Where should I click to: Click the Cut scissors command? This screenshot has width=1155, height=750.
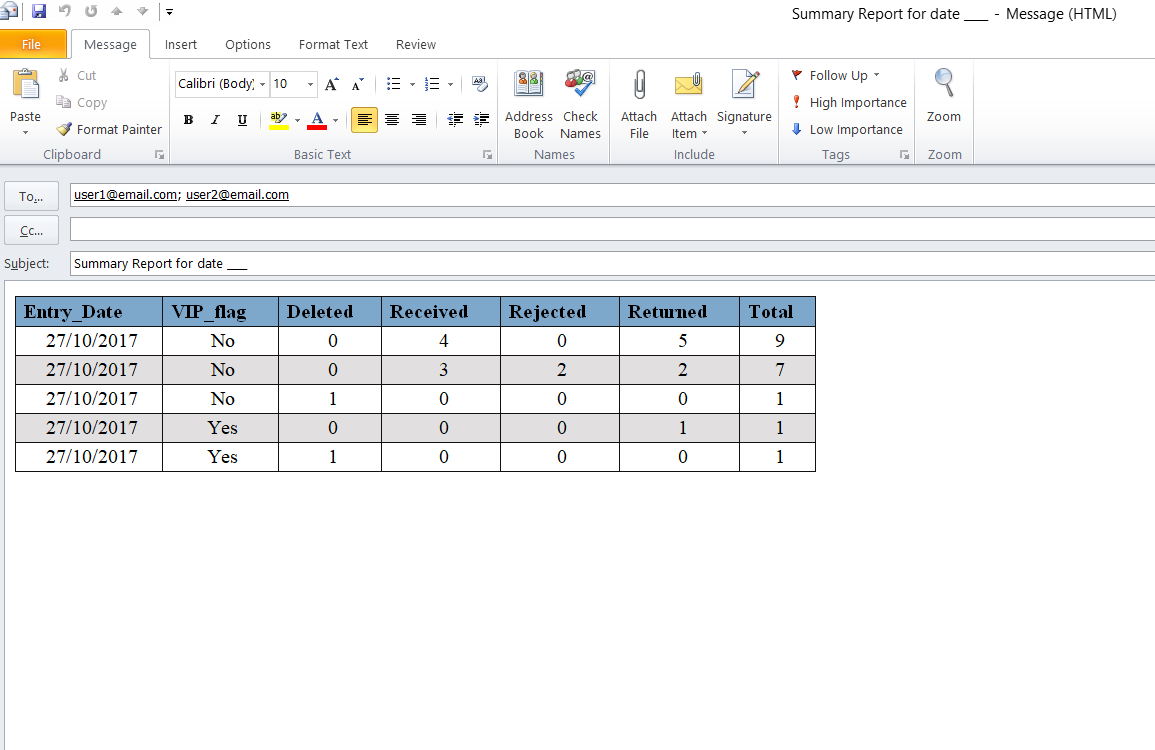click(x=77, y=75)
